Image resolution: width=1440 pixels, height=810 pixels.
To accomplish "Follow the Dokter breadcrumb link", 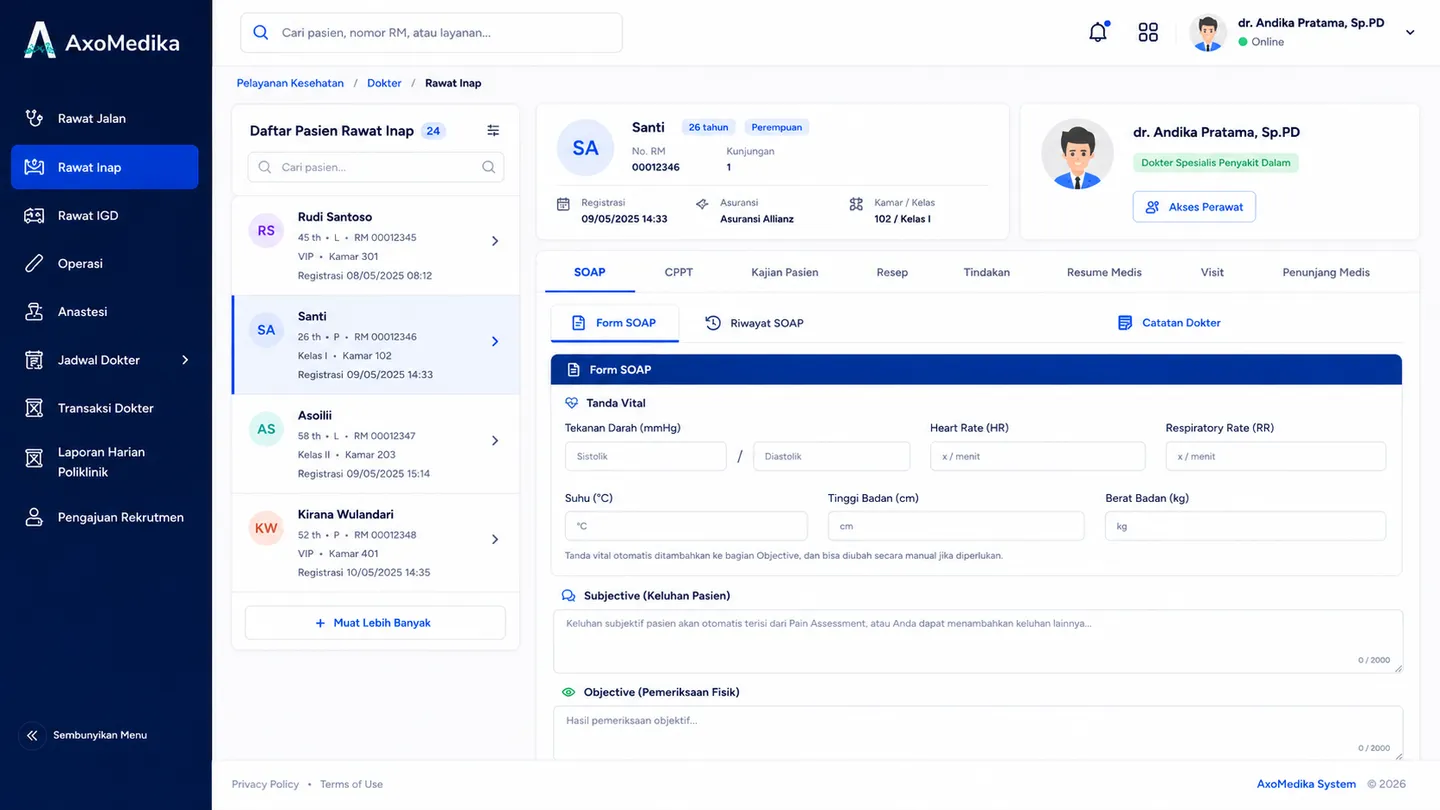I will pos(384,83).
